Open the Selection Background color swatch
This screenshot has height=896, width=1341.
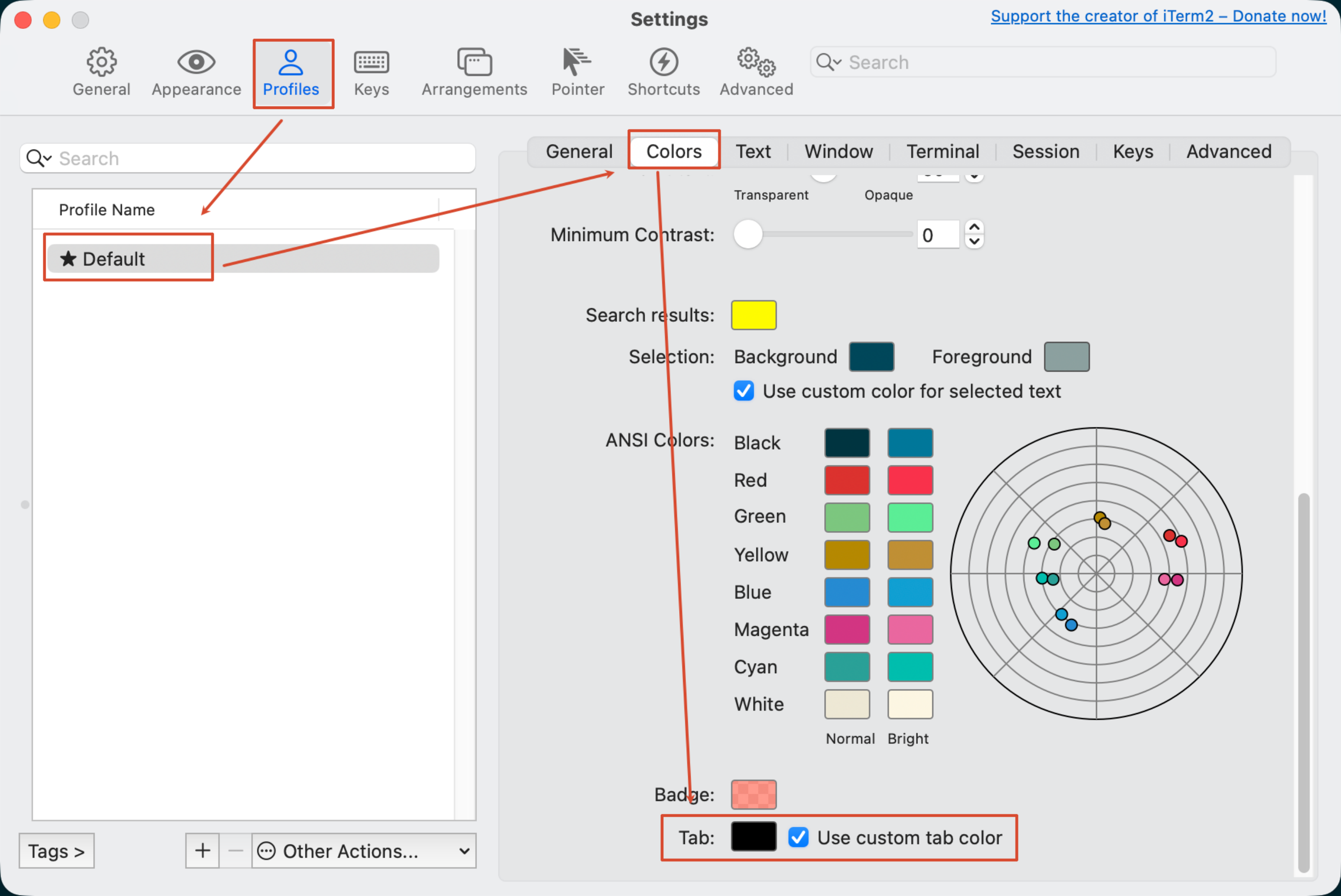click(871, 357)
